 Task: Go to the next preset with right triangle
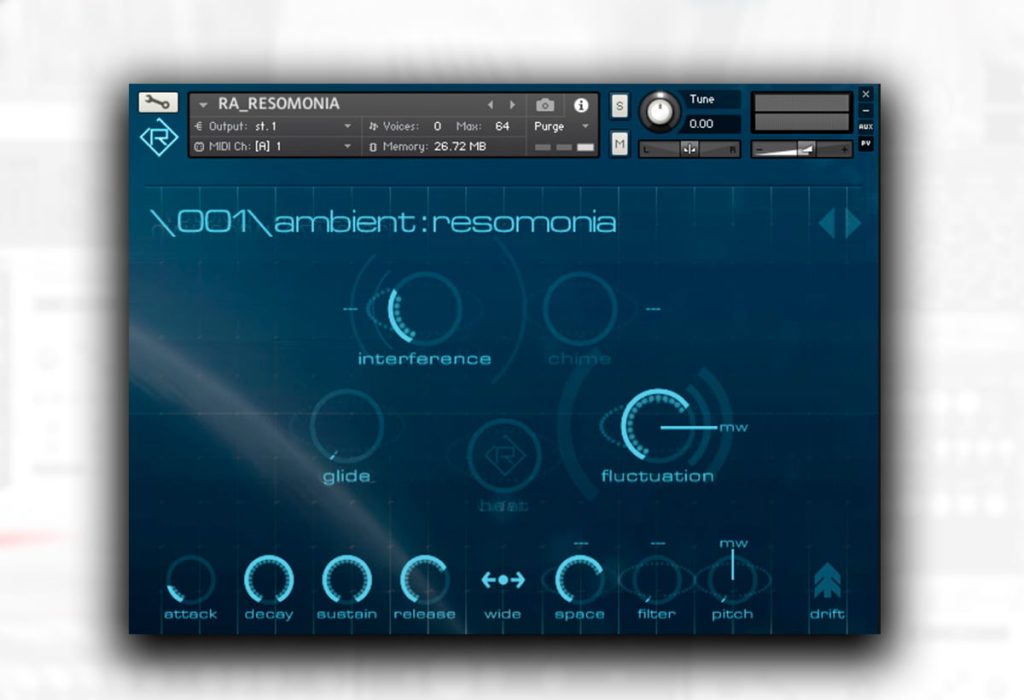853,223
